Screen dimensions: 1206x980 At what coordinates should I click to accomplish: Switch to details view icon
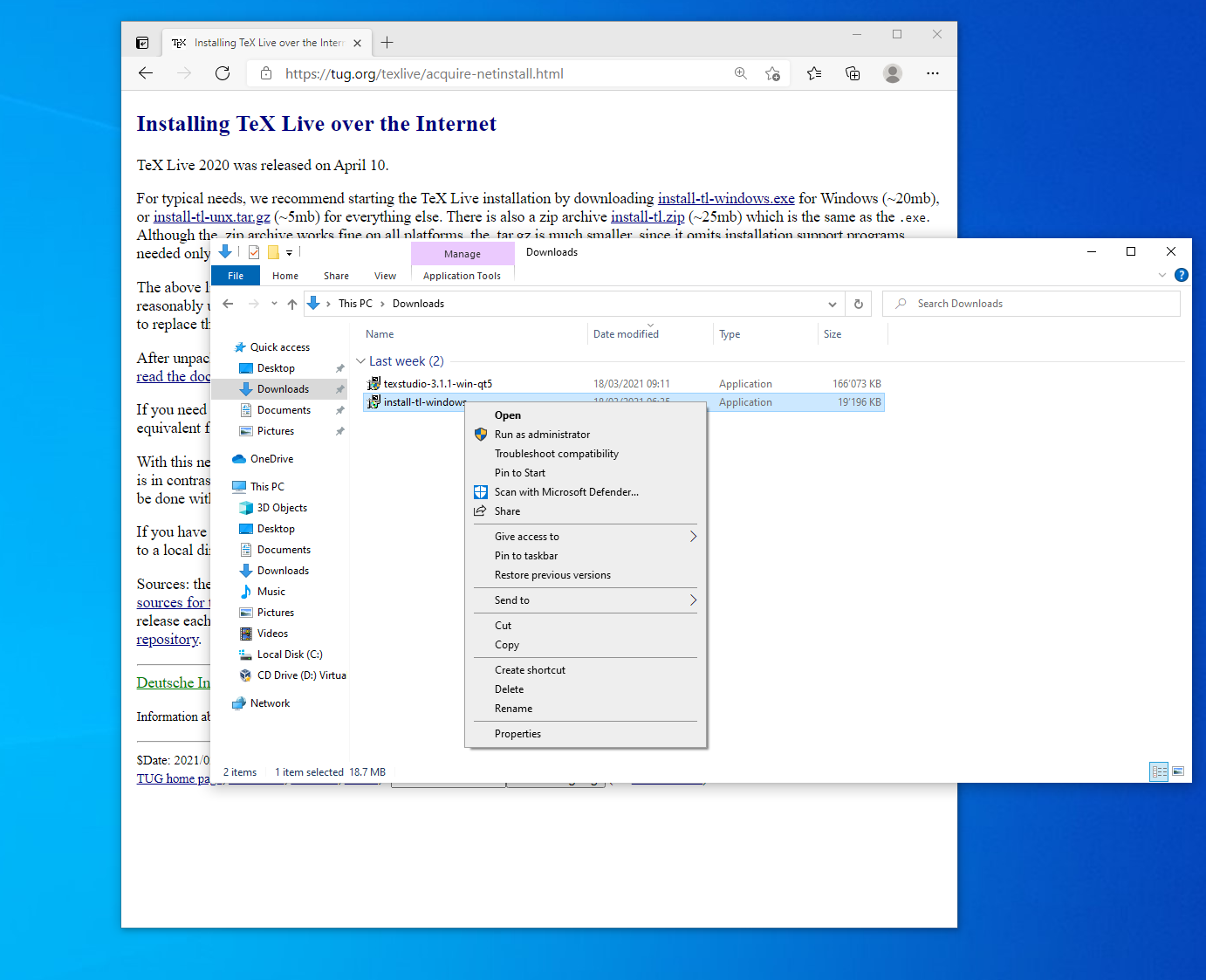tap(1159, 771)
